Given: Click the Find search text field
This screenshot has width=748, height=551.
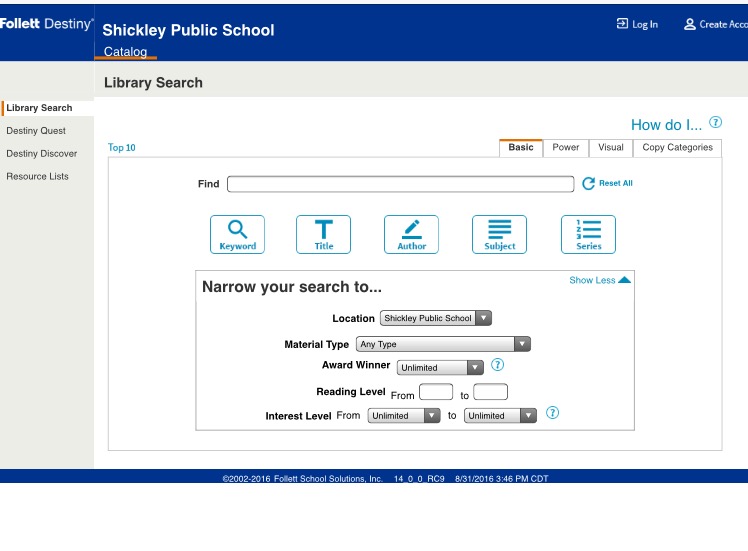Looking at the screenshot, I should click(400, 184).
